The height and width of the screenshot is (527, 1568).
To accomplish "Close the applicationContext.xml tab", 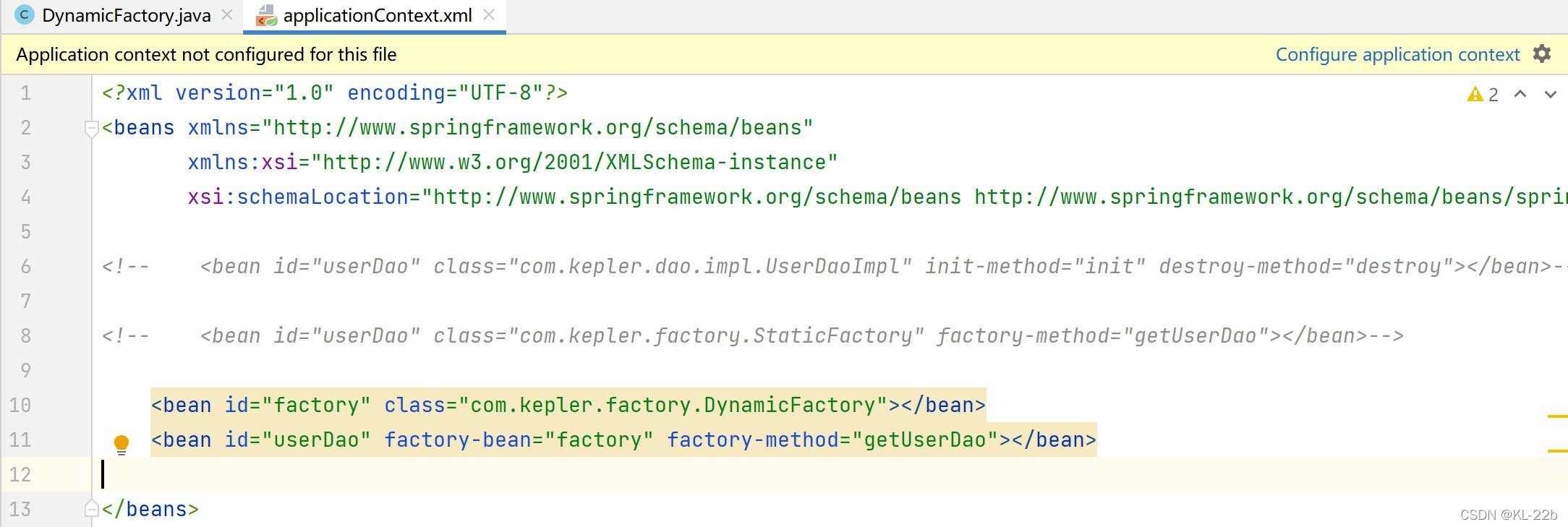I will tap(489, 15).
